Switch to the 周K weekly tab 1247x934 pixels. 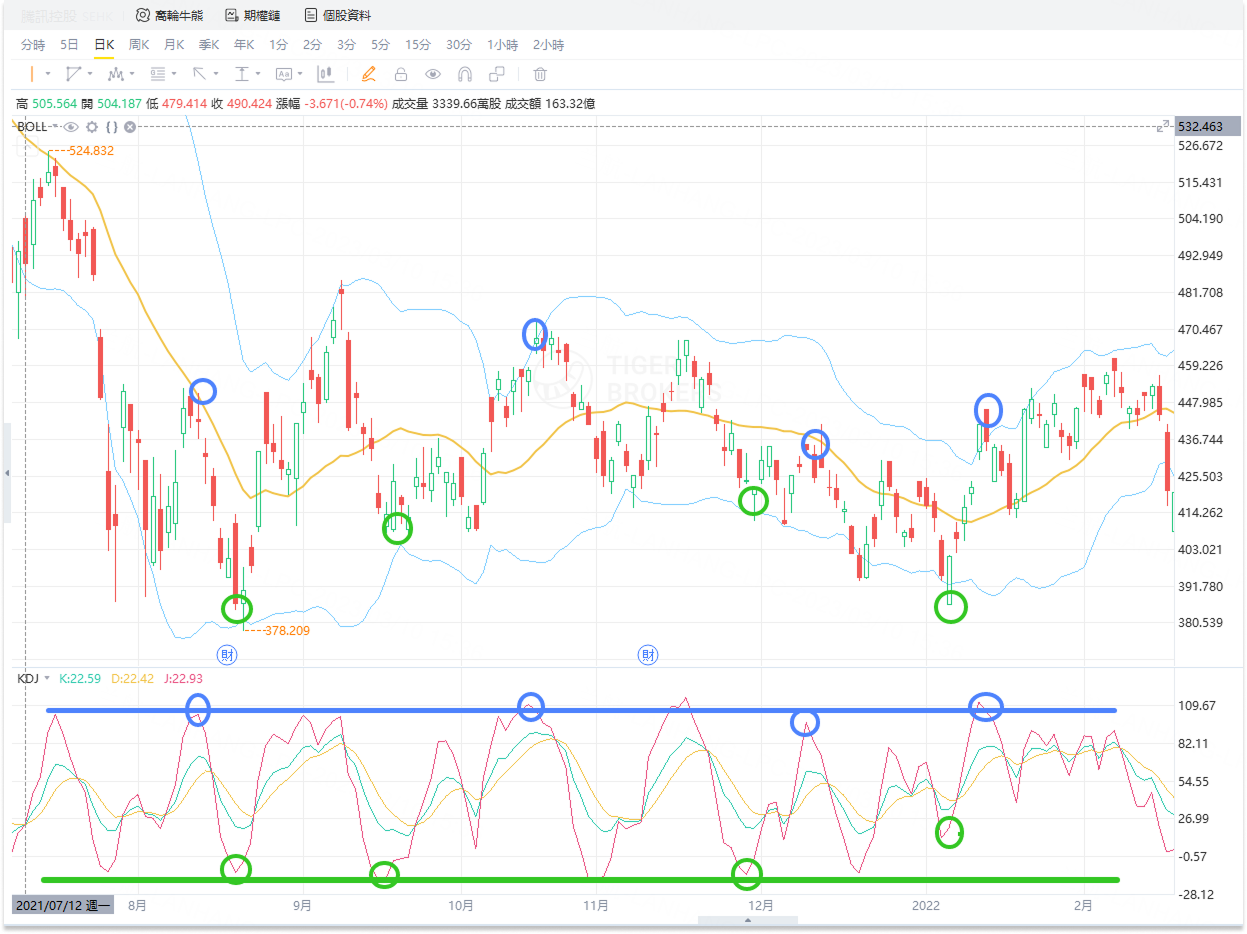139,45
